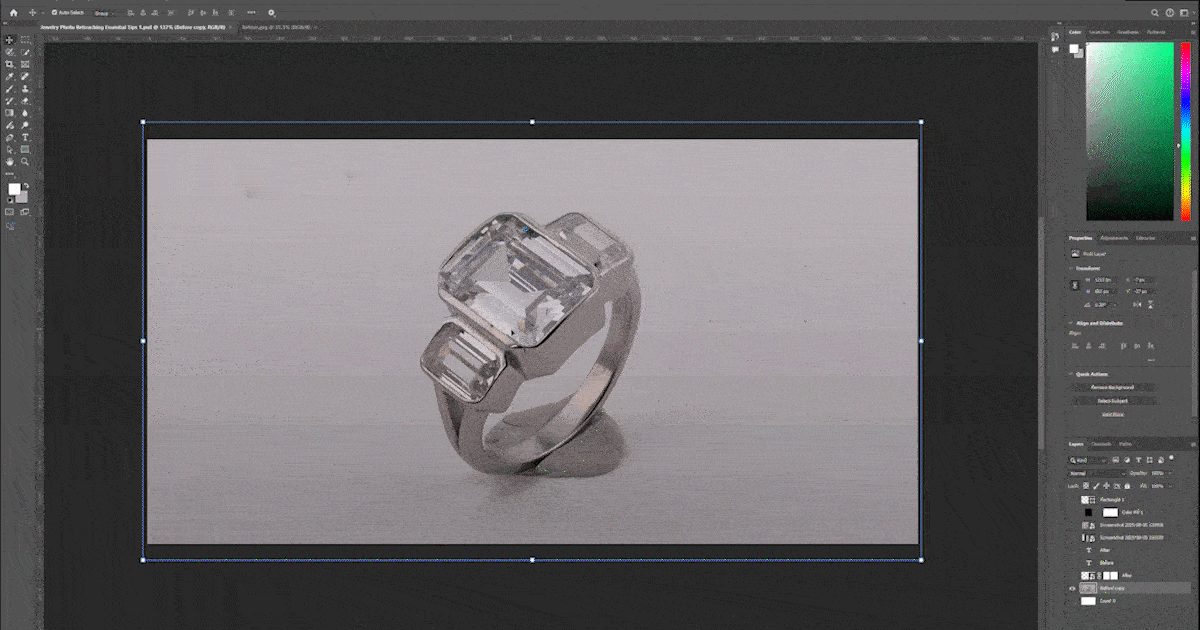
Task: Switch to the Adjustments tab
Action: coord(1114,238)
